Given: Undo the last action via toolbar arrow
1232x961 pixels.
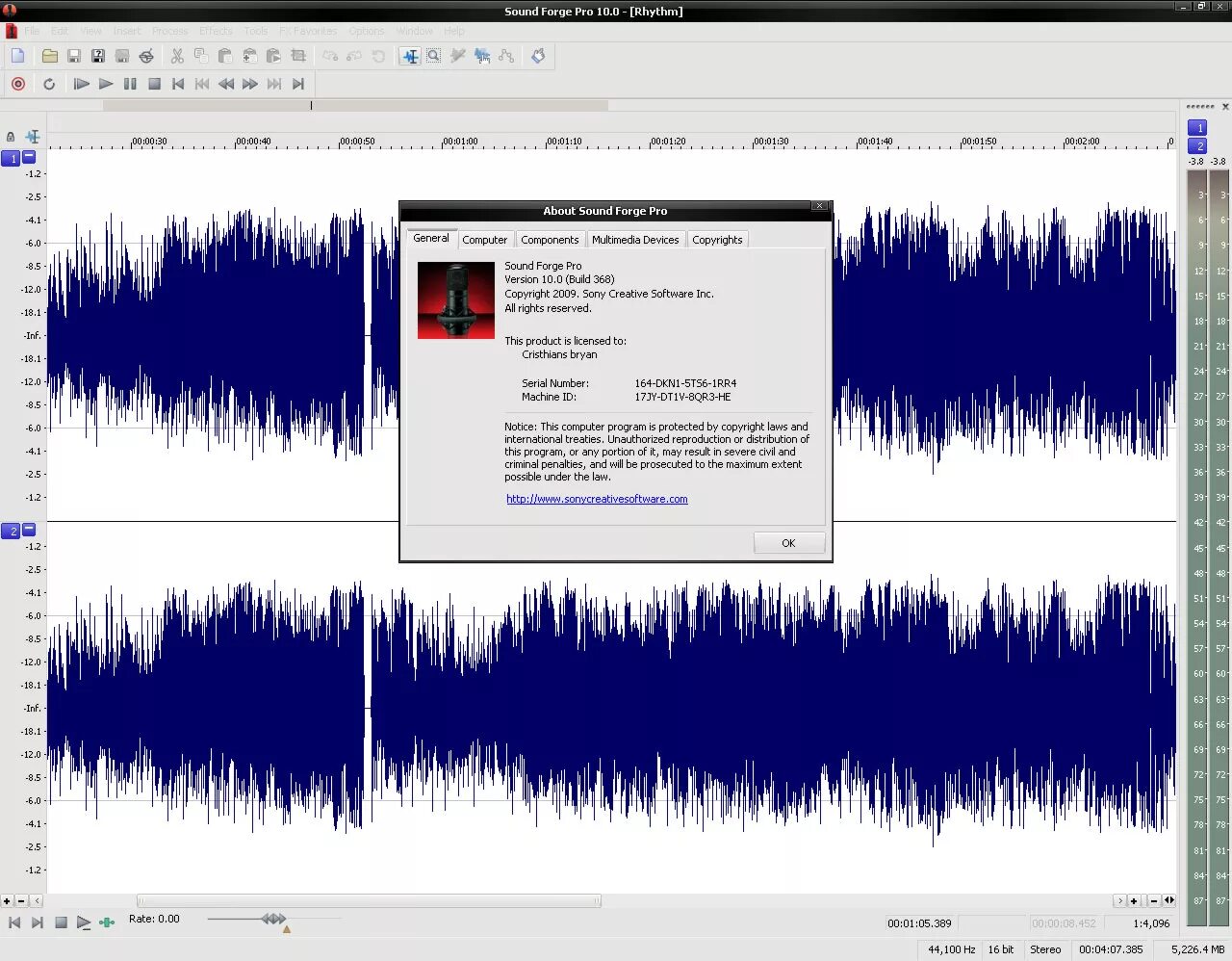Looking at the screenshot, I should [x=330, y=56].
